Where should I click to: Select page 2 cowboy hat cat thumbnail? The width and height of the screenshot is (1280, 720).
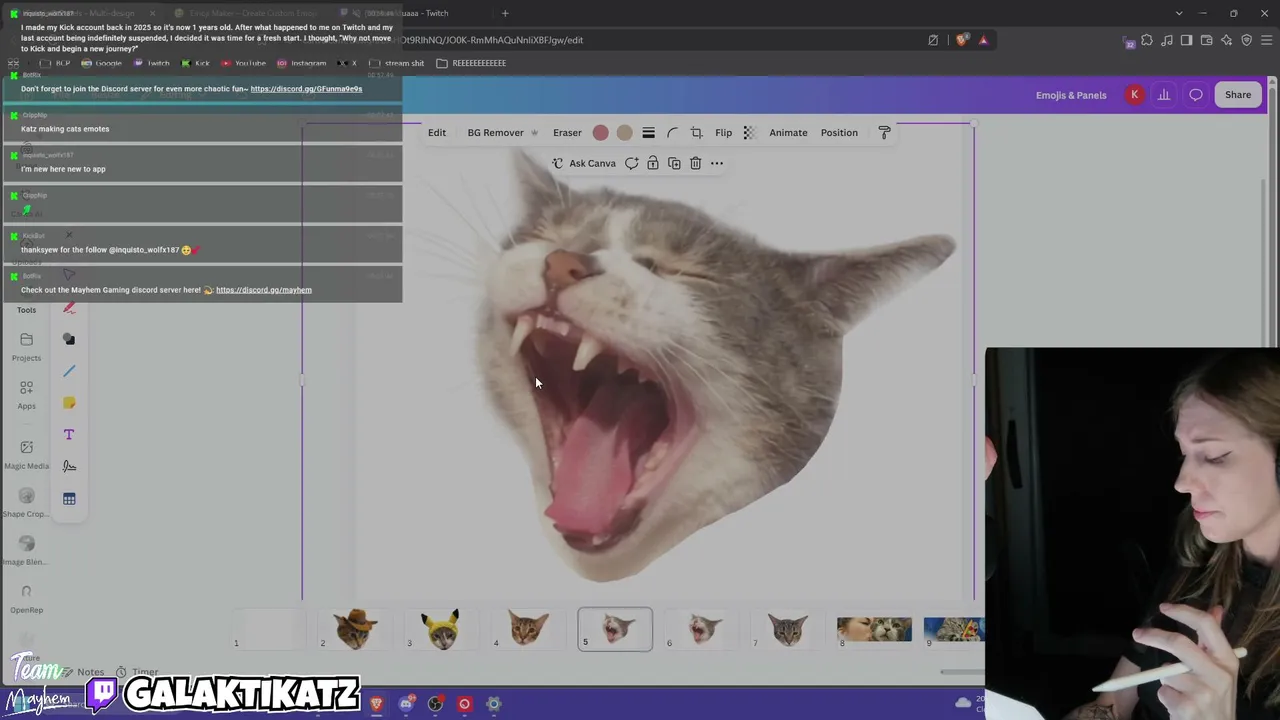pos(355,629)
